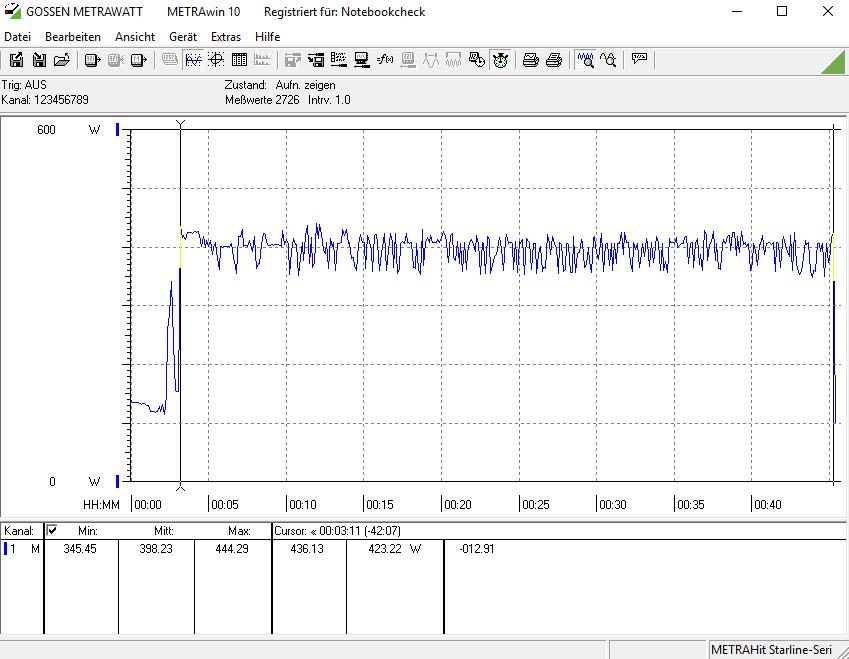Select the XY crosshair plot icon

pos(216,60)
